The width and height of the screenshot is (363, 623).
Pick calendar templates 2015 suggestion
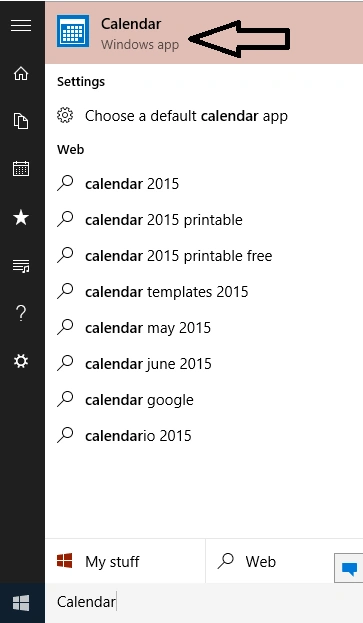click(204, 292)
